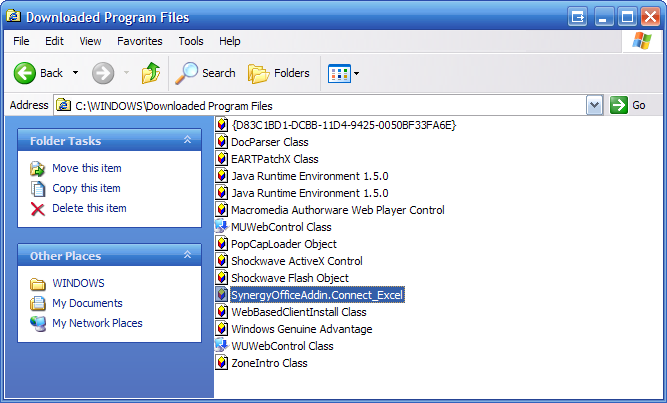Go to the WINDOWS folder link
Viewport: 667px width, 403px height.
[x=78, y=283]
